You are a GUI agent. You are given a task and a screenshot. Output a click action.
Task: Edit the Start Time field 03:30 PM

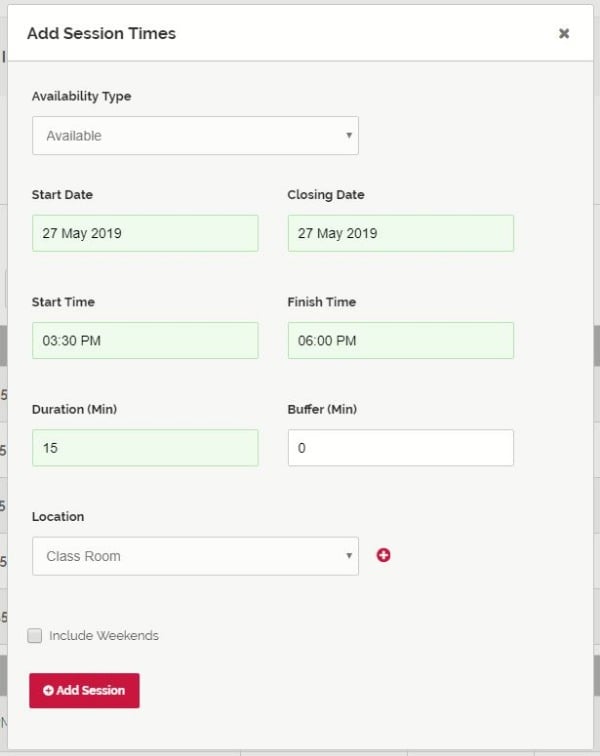click(x=145, y=340)
